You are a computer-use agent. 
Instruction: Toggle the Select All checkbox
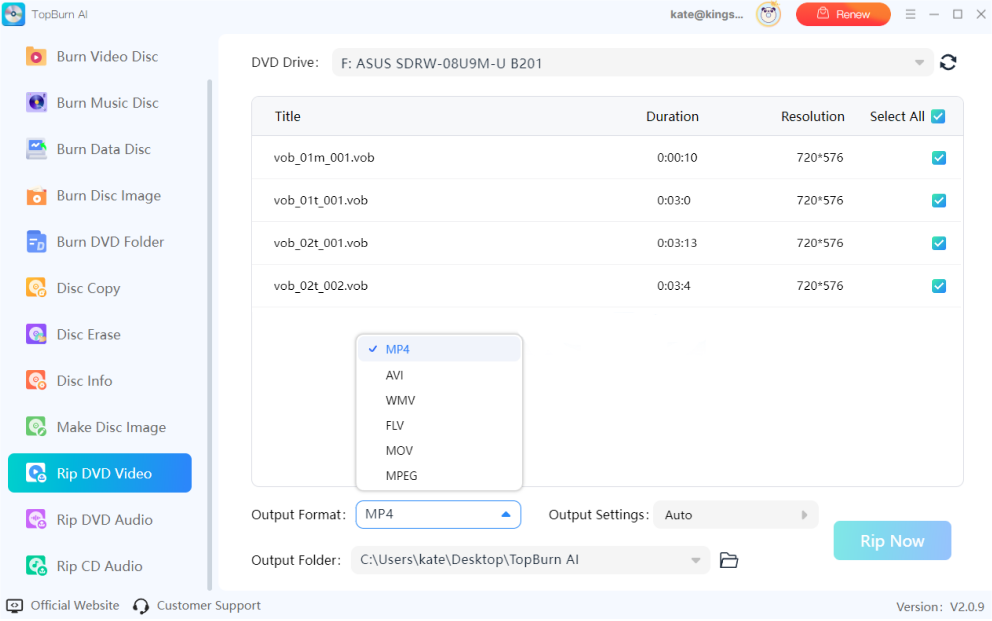938,116
